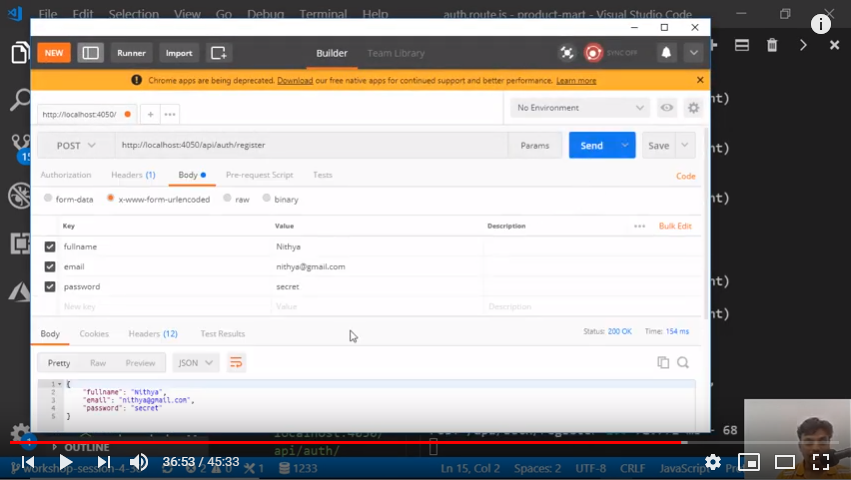This screenshot has width=851, height=480.
Task: Open the POST method dropdown
Action: coord(76,146)
